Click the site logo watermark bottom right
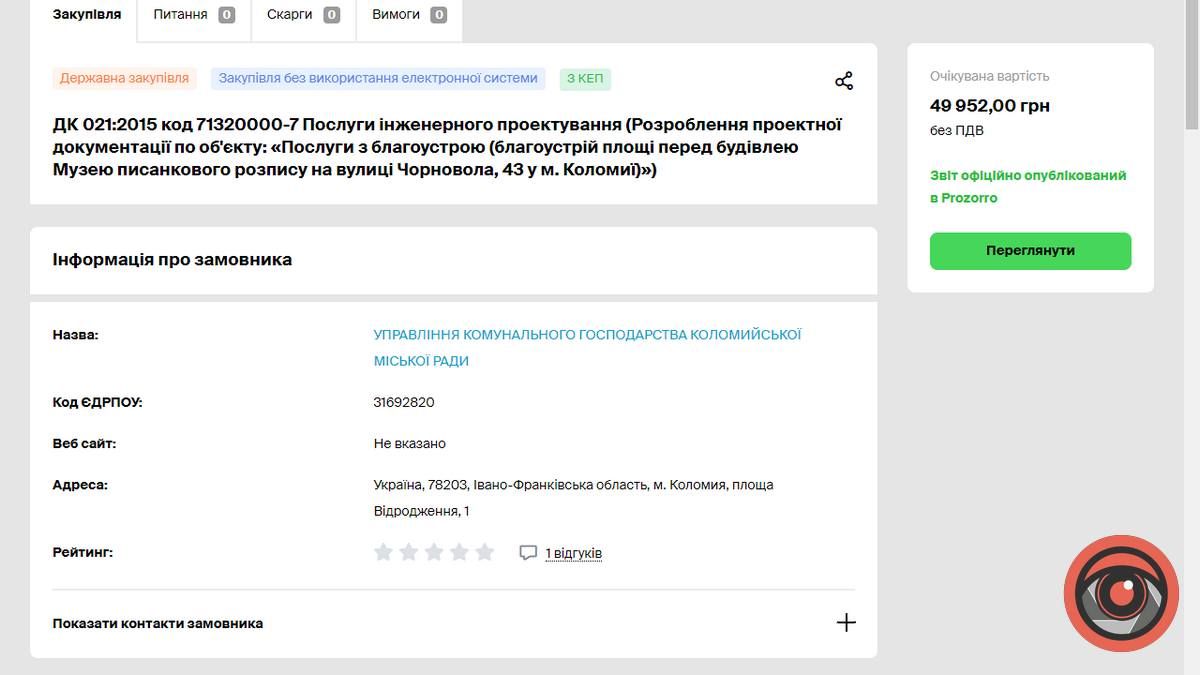This screenshot has width=1200, height=675. (1120, 592)
